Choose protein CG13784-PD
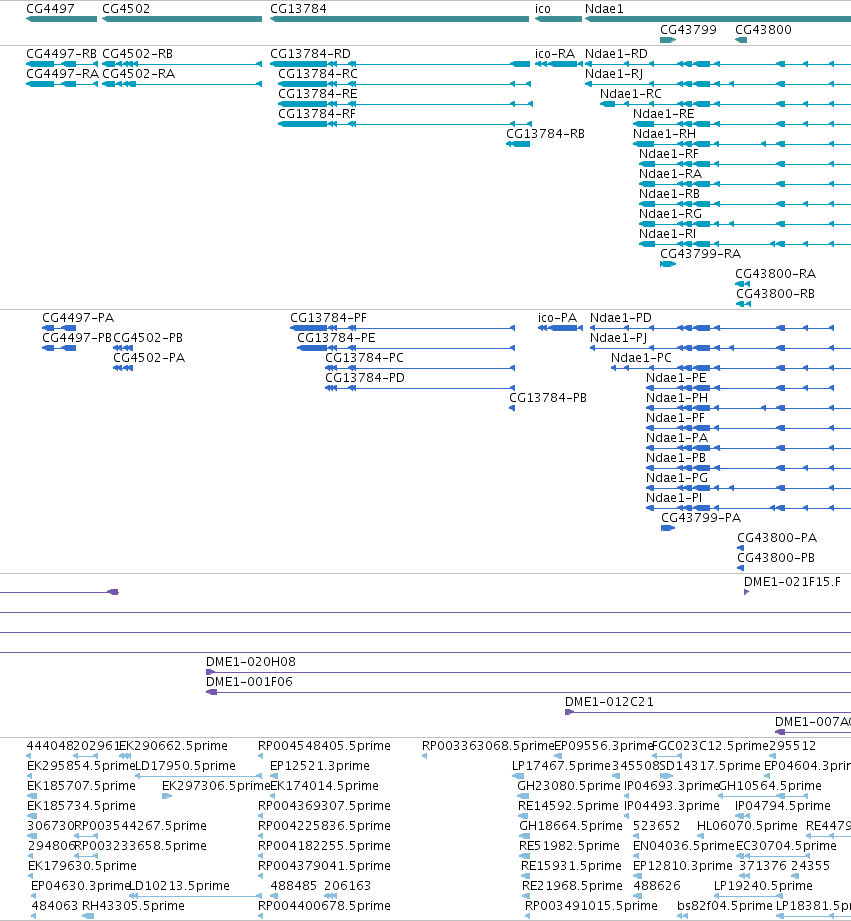The height and width of the screenshot is (921, 851). 365,378
